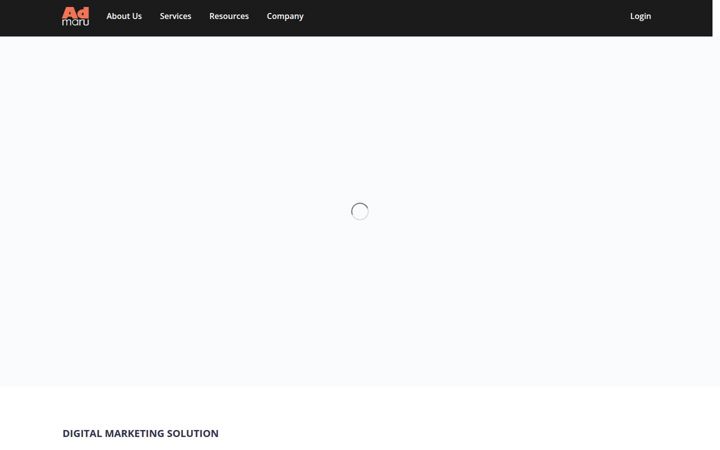Click the Login link
This screenshot has width=720, height=450.
pyautogui.click(x=641, y=16)
